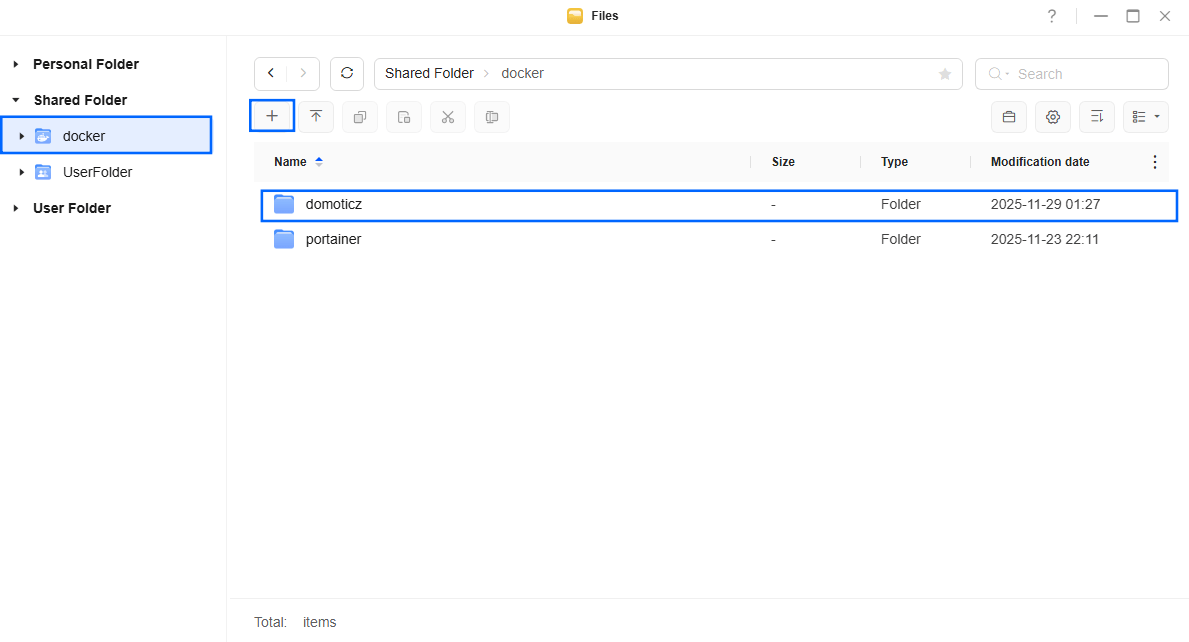Select User Folder in sidebar
The image size is (1189, 642).
click(71, 208)
